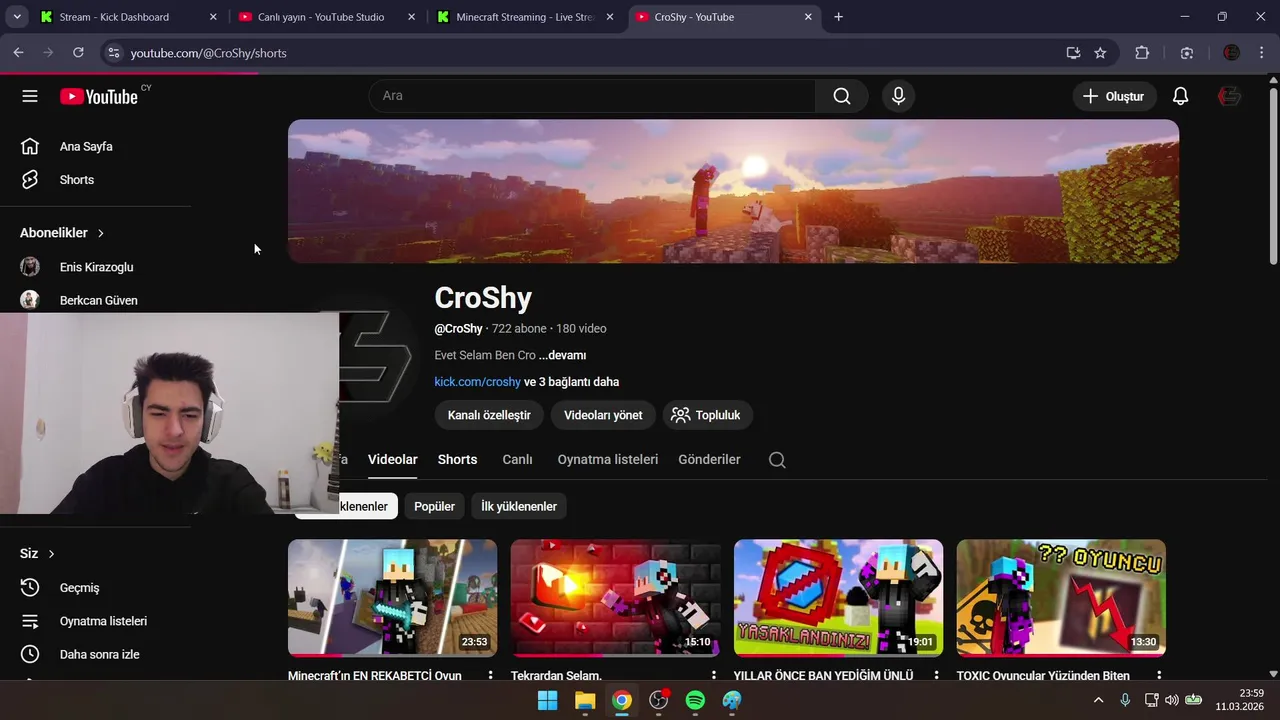Click the Kanalı özelleştir button

(489, 415)
